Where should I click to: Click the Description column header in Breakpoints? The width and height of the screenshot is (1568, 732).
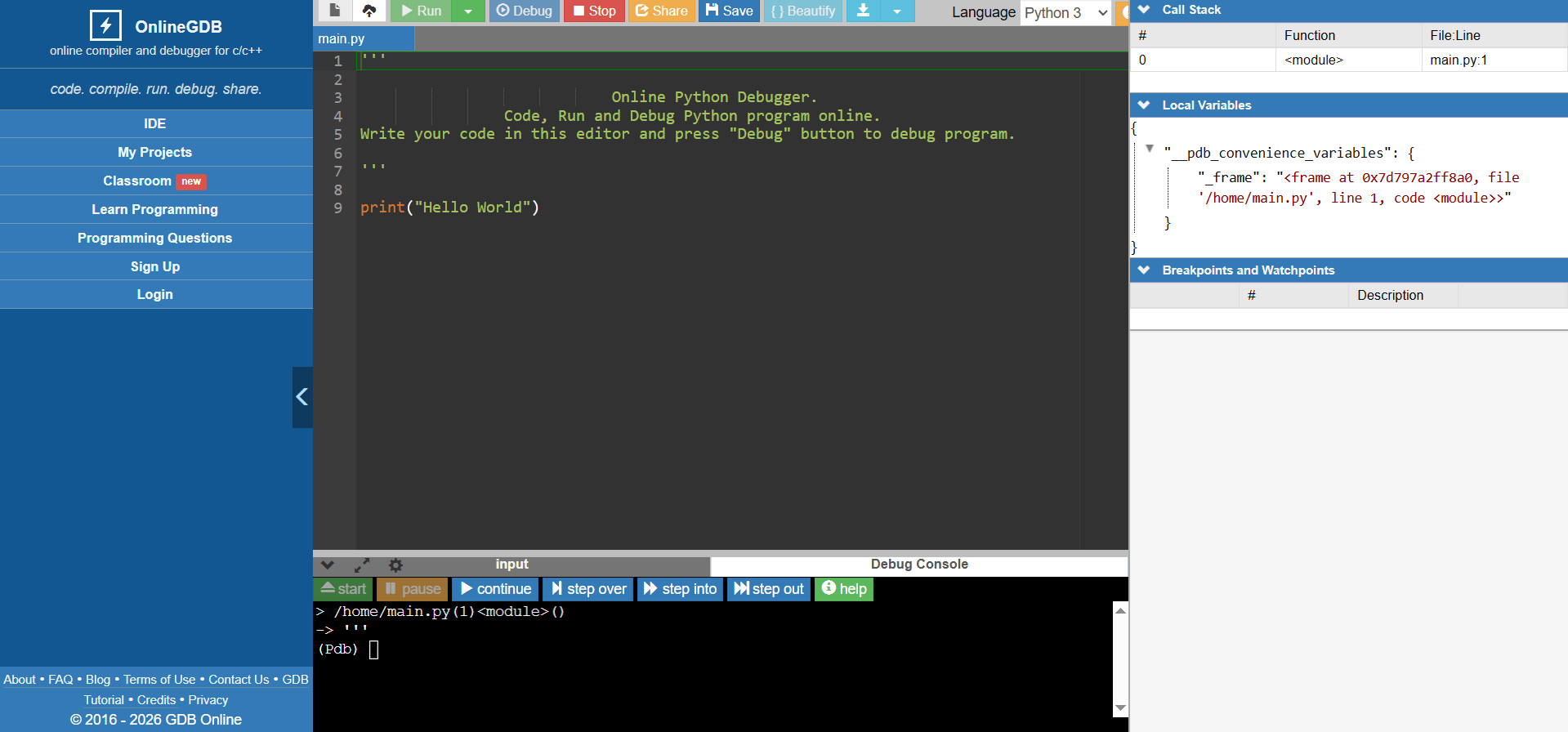point(1403,295)
